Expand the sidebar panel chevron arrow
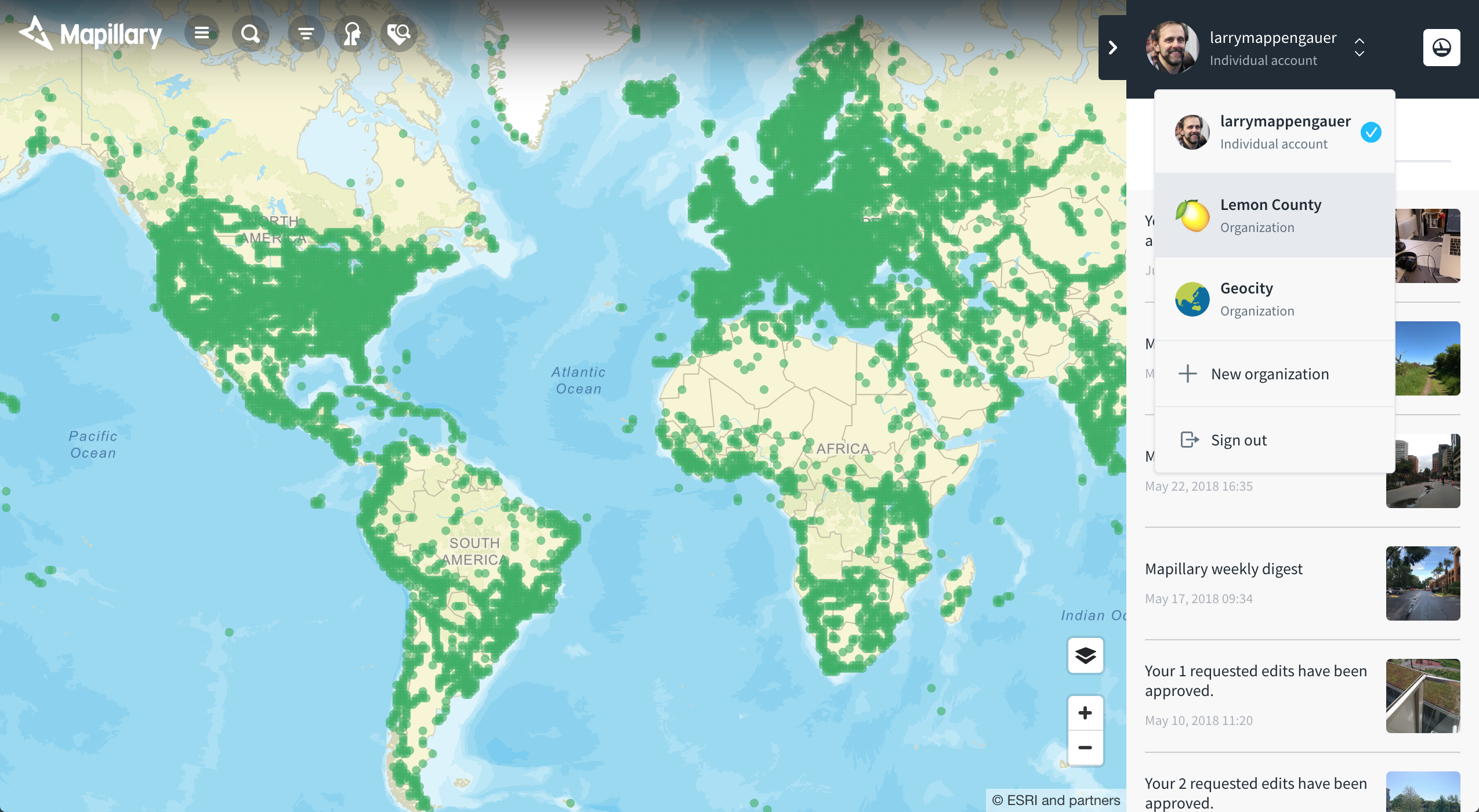1479x812 pixels. [1112, 47]
